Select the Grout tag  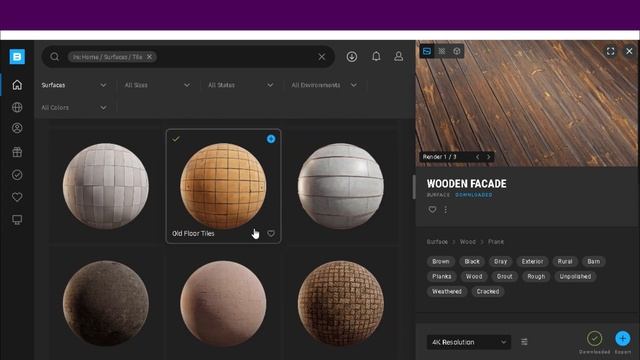coord(504,276)
